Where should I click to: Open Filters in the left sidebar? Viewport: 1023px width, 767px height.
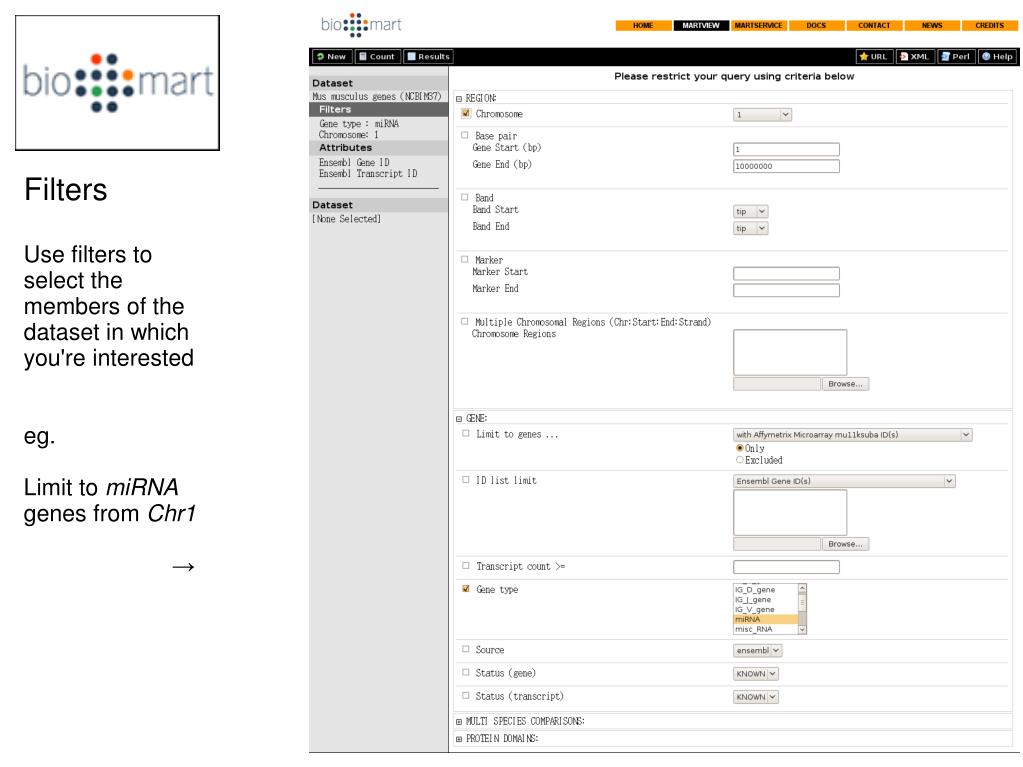pyautogui.click(x=378, y=110)
